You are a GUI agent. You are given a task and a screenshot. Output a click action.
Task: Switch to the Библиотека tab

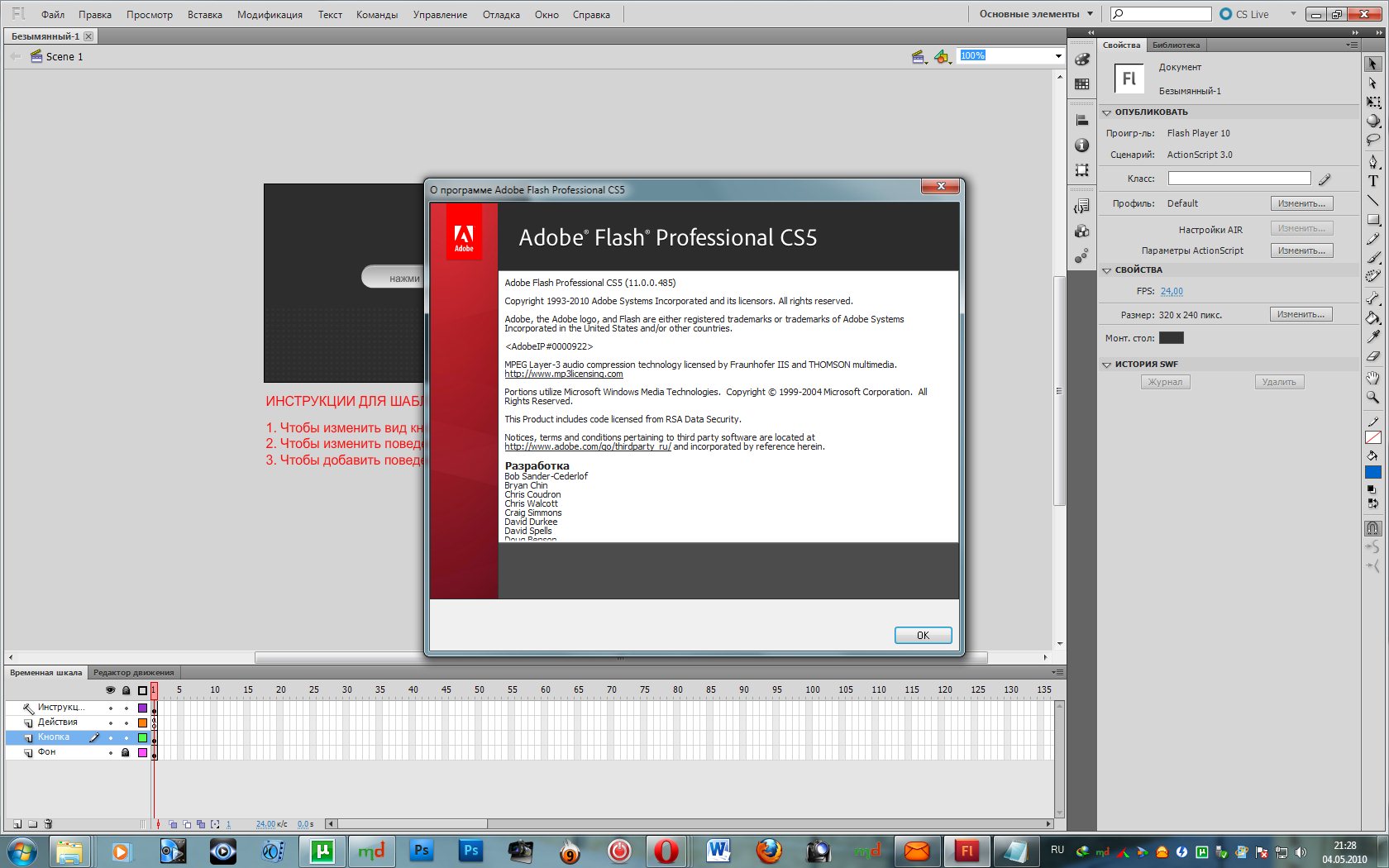click(1176, 45)
